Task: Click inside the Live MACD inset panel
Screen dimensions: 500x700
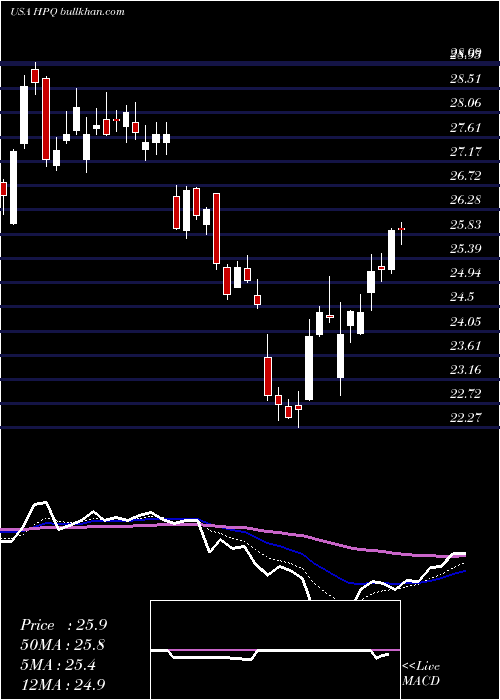Action: [x=275, y=650]
